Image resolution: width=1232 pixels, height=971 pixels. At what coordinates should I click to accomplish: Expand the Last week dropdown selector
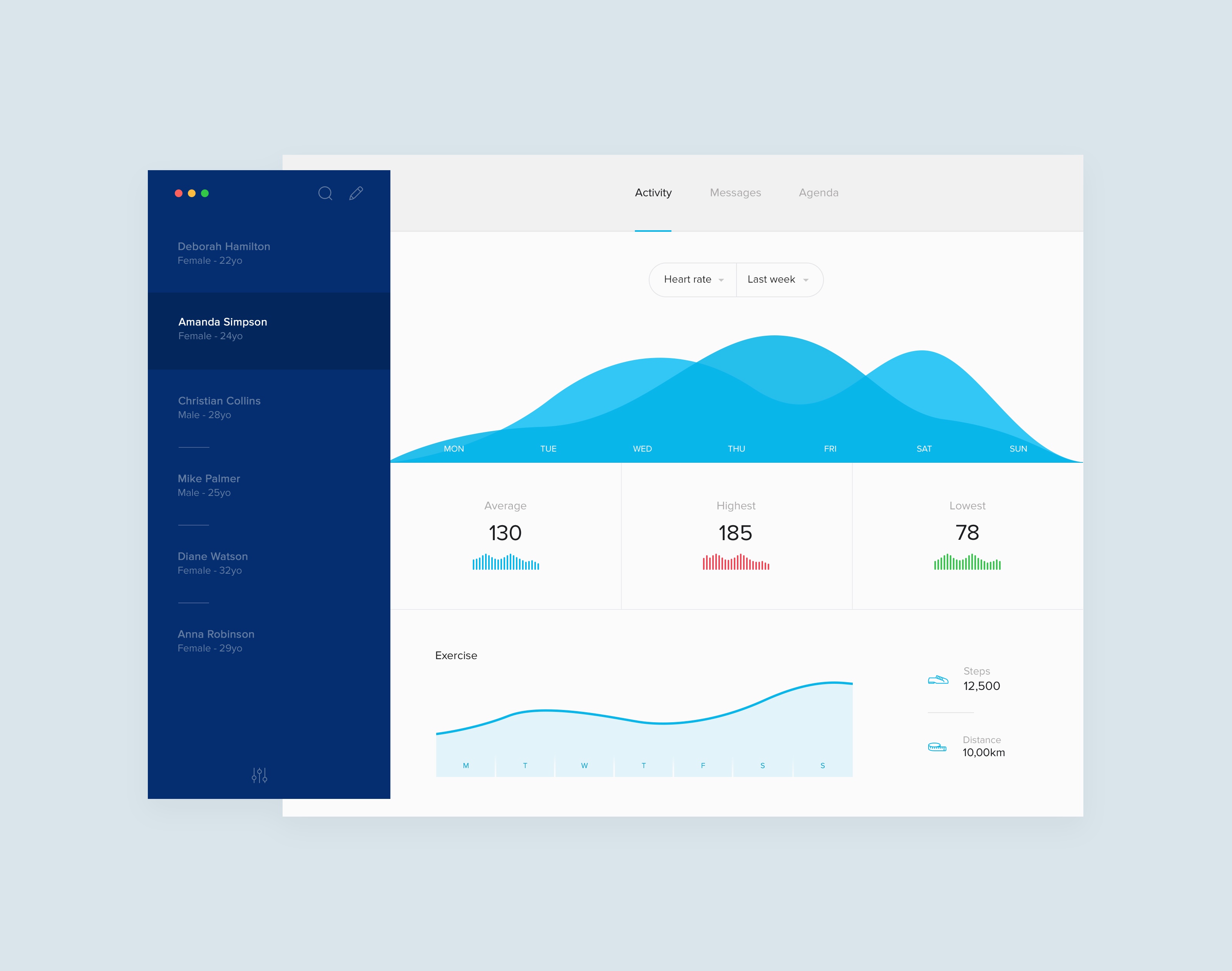coord(779,279)
